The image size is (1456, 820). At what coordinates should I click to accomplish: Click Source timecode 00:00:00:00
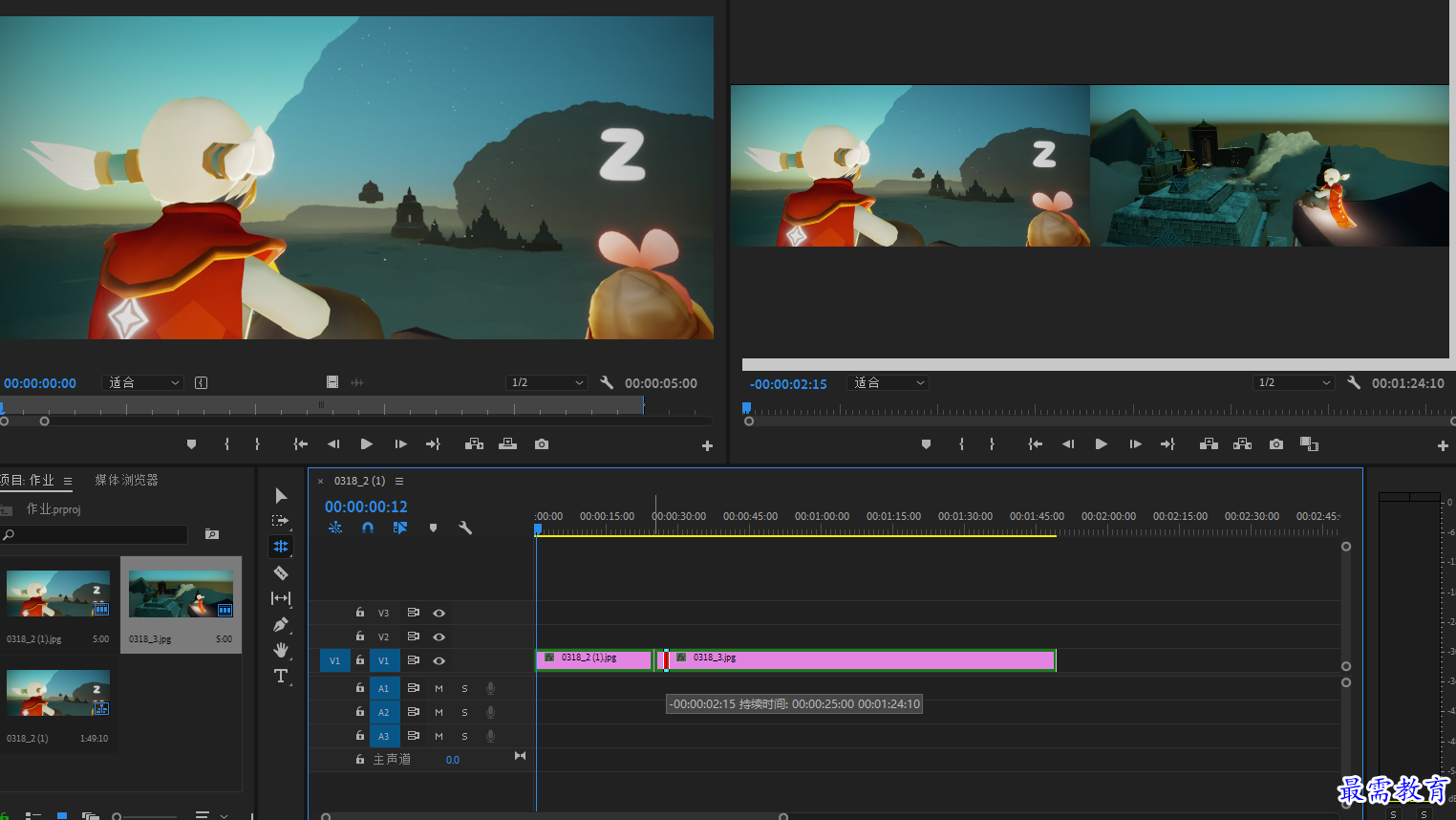click(x=40, y=383)
